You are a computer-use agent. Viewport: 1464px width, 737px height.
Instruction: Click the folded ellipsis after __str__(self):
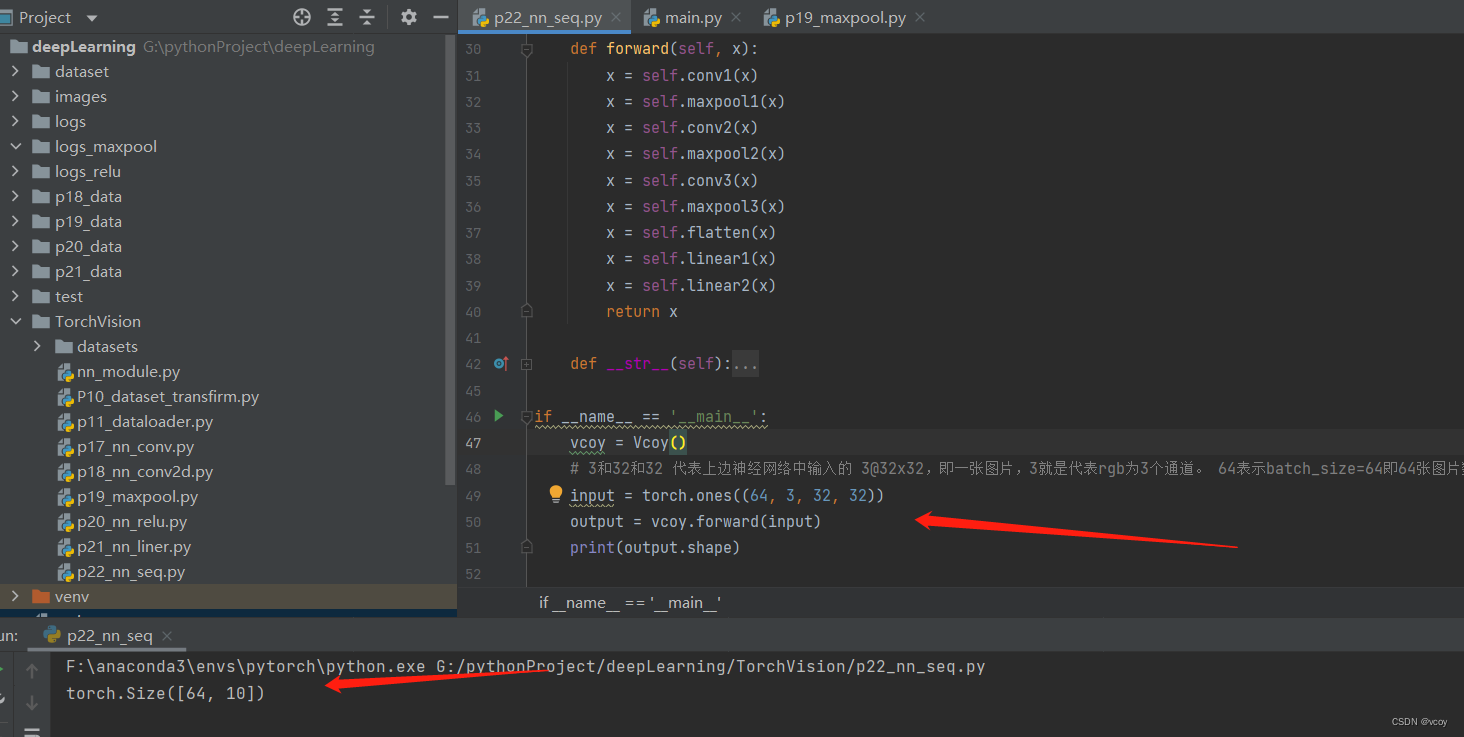pos(745,364)
